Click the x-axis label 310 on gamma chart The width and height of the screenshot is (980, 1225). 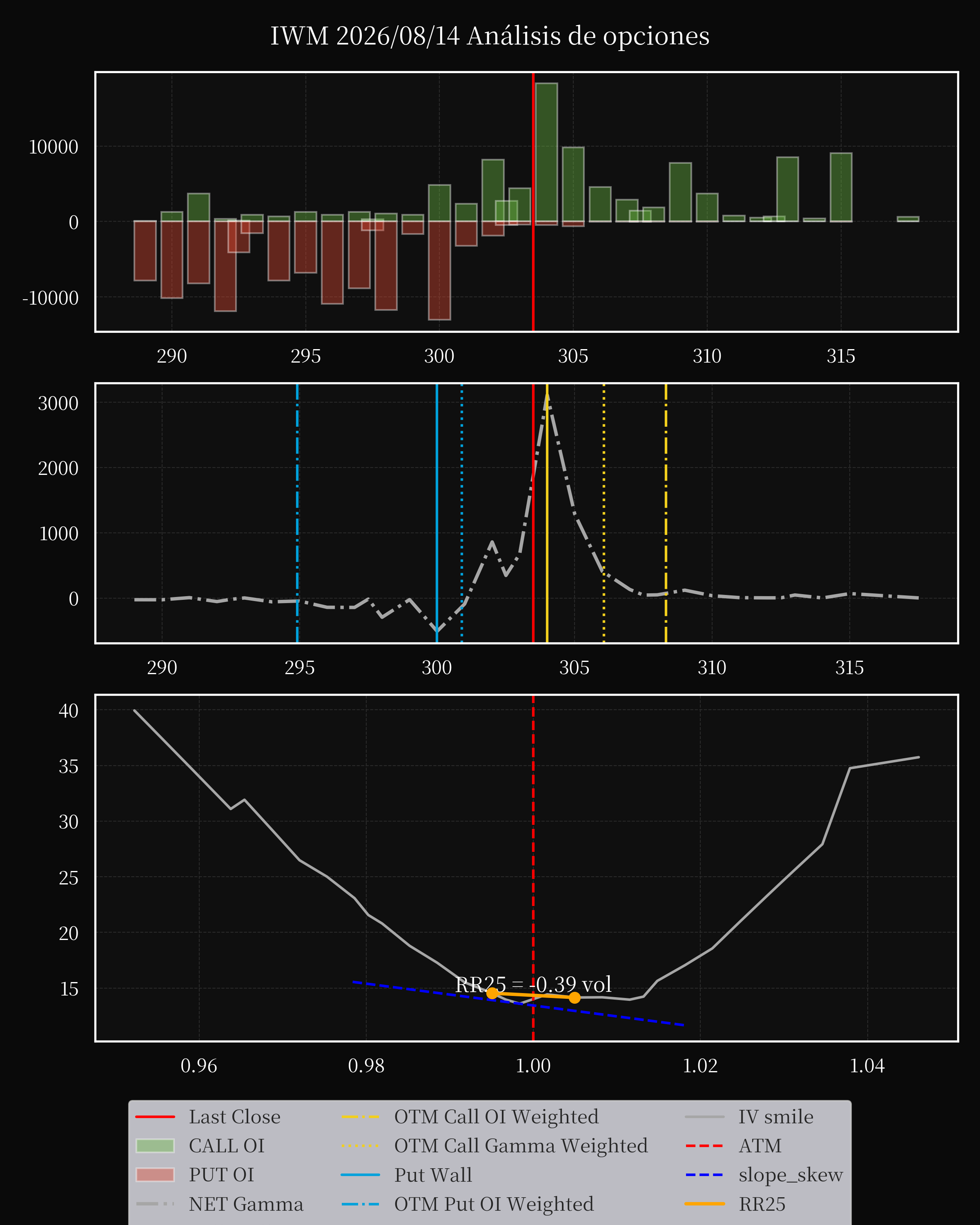click(712, 668)
